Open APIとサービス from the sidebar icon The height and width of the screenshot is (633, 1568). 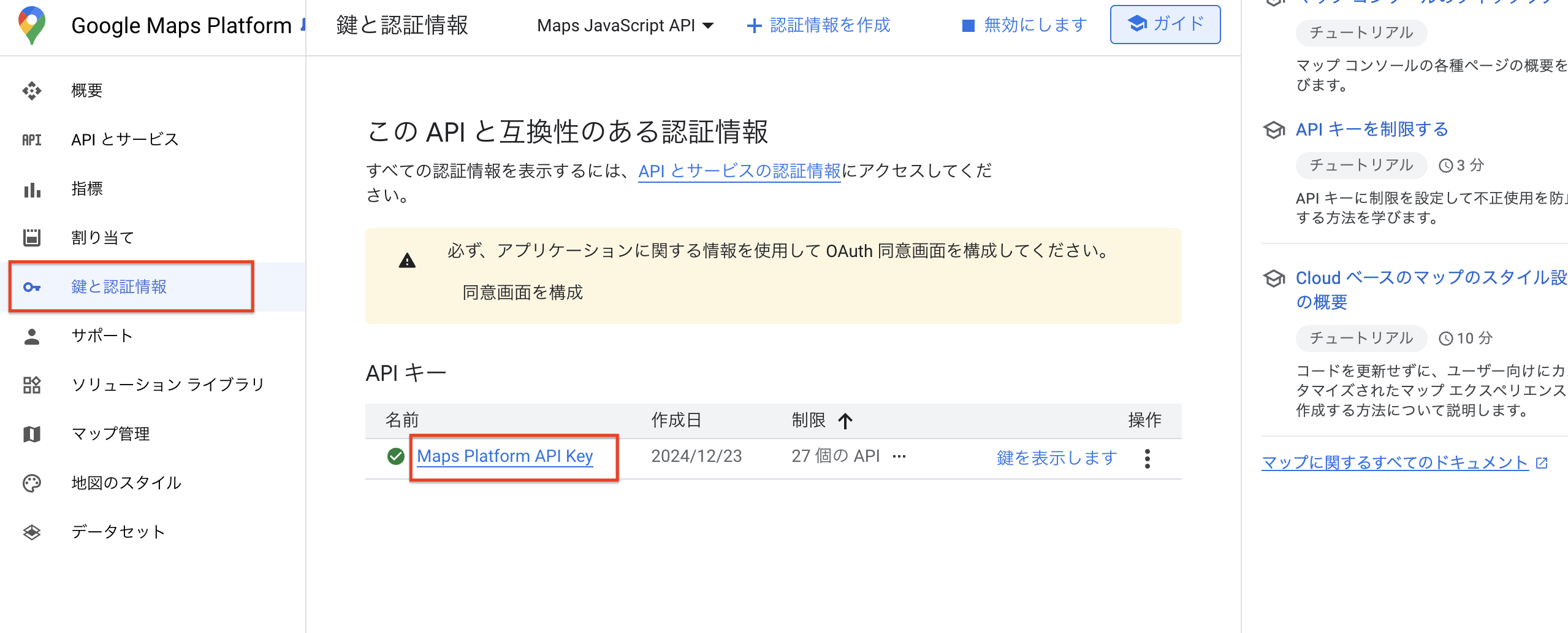tap(32, 139)
